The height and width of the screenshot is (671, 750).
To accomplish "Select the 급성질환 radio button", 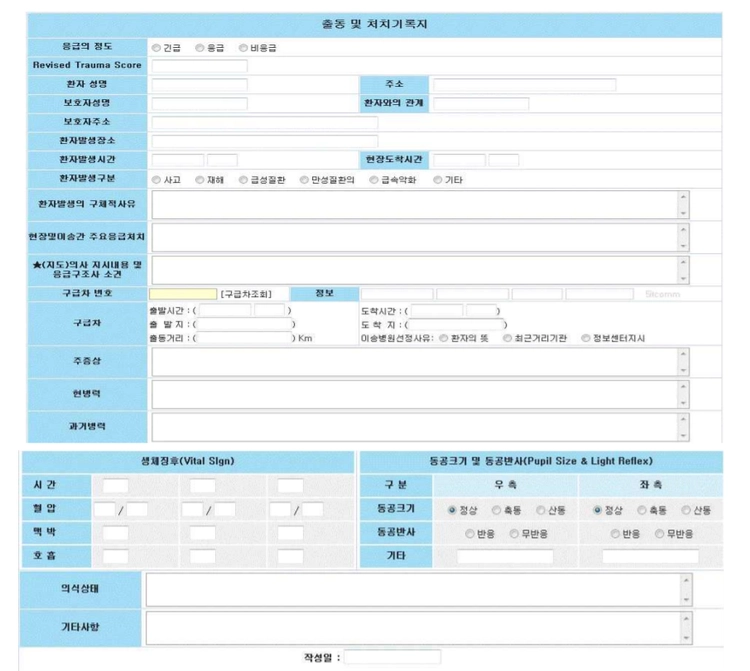I will pos(243,180).
